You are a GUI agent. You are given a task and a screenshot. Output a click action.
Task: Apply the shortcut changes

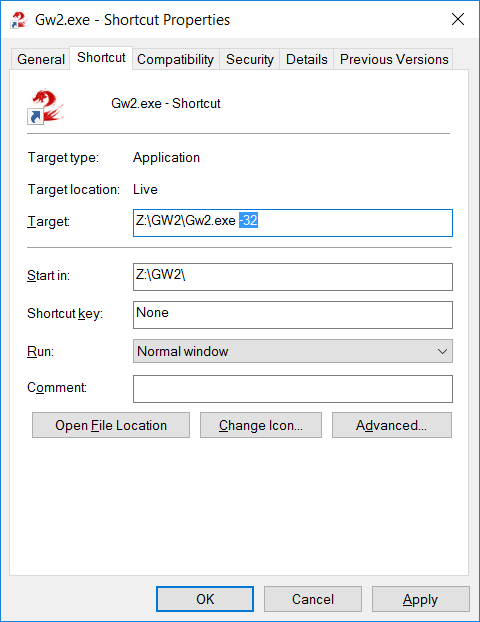coord(420,599)
